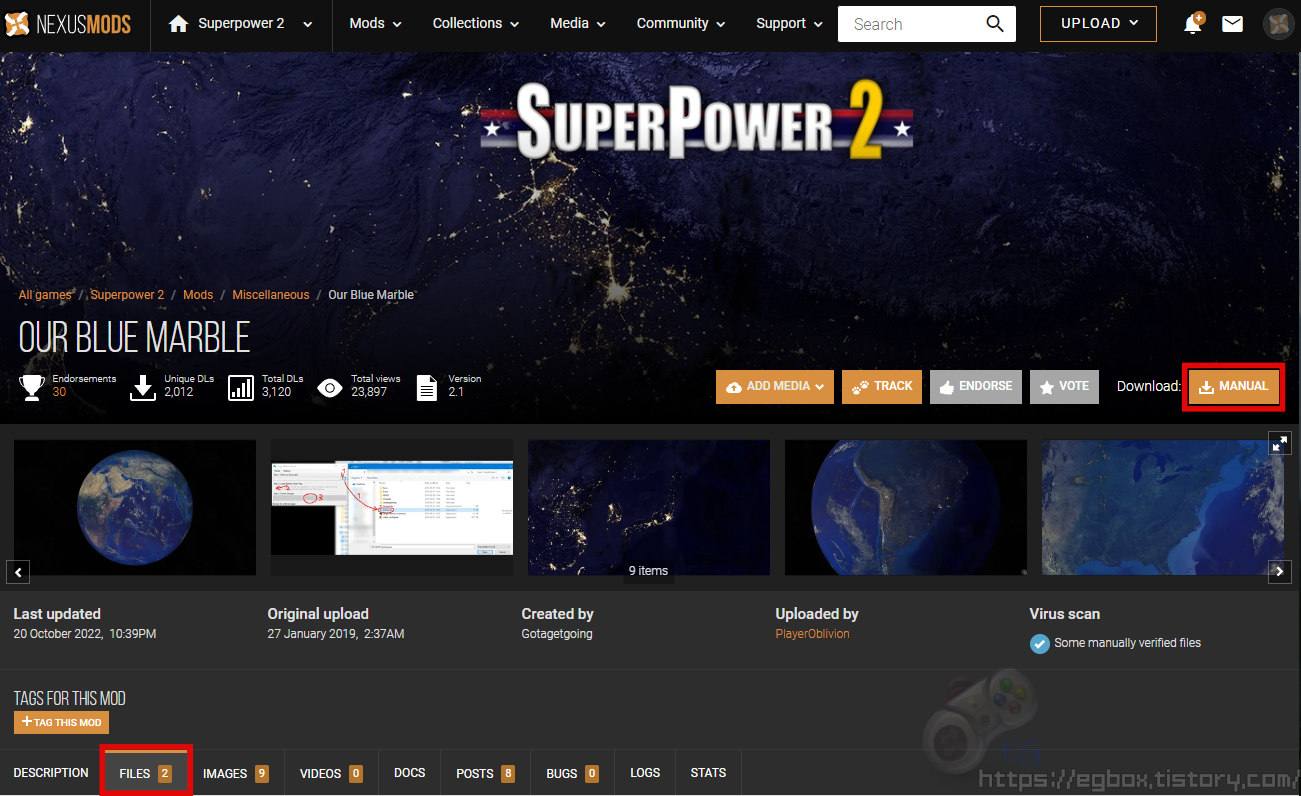Open the UPLOAD dropdown button
The image size is (1301, 796).
pos(1098,23)
